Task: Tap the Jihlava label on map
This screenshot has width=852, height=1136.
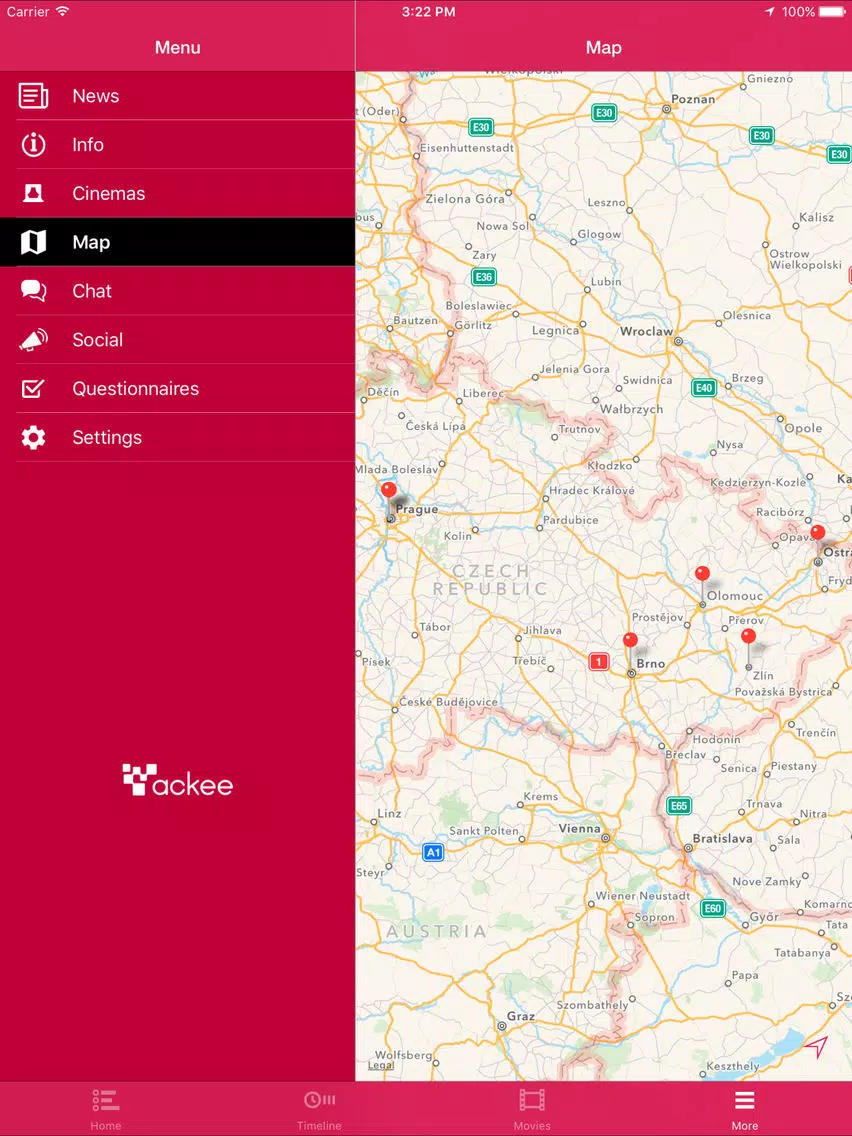Action: [x=543, y=630]
